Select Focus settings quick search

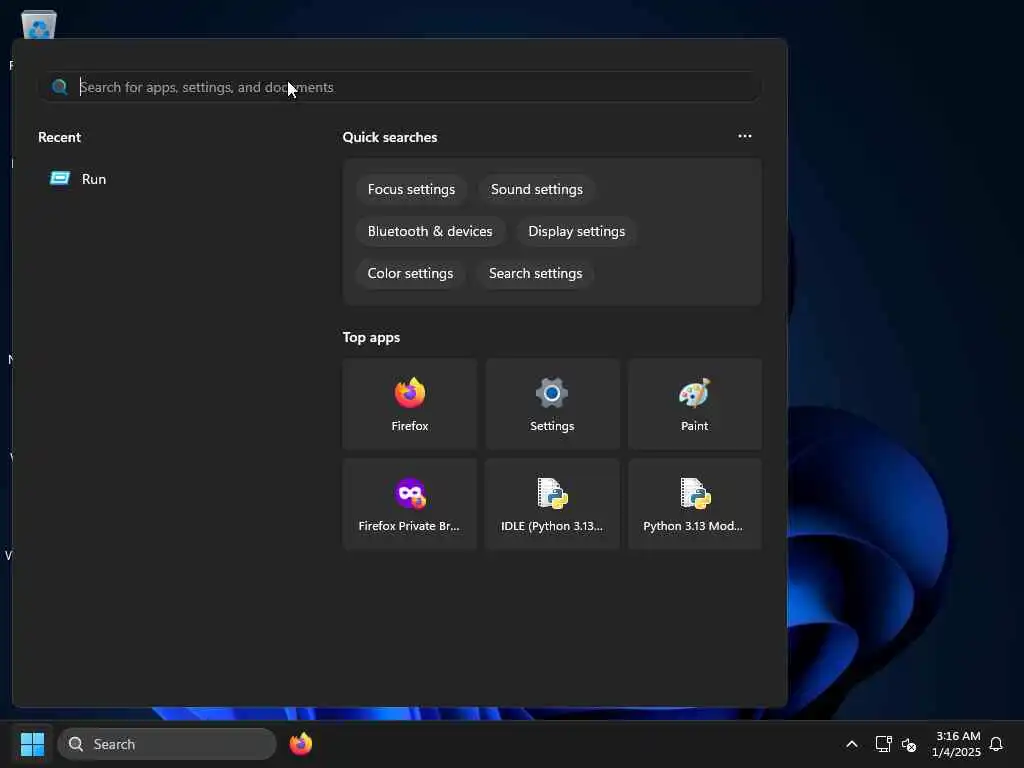click(411, 189)
